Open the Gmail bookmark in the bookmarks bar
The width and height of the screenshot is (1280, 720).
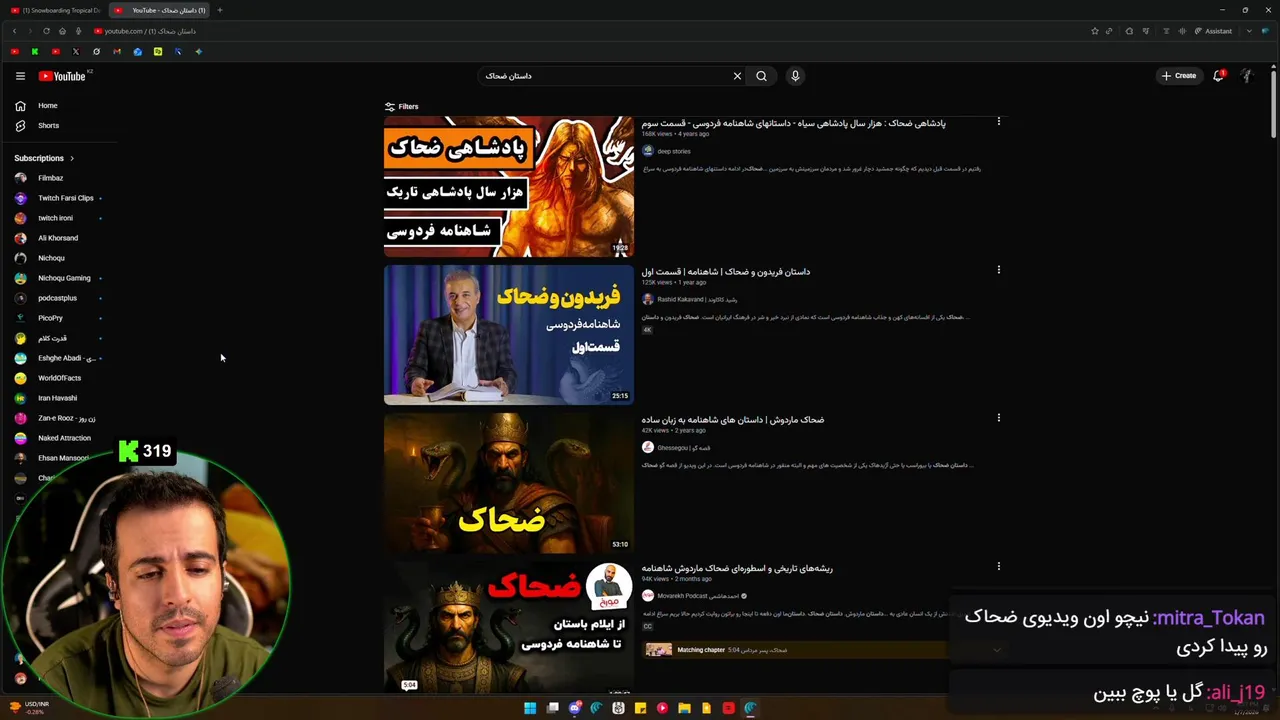(x=117, y=51)
